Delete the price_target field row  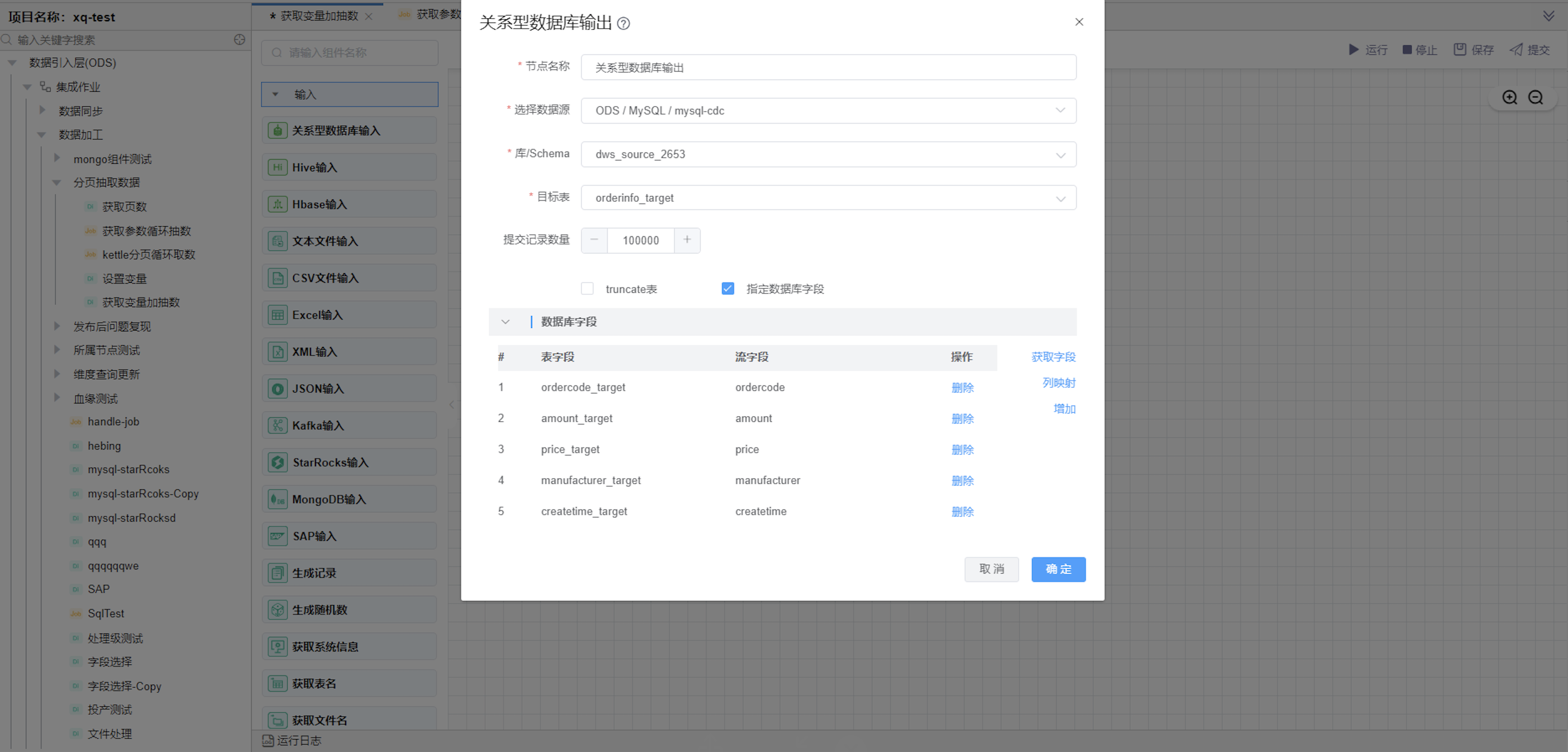coord(962,449)
